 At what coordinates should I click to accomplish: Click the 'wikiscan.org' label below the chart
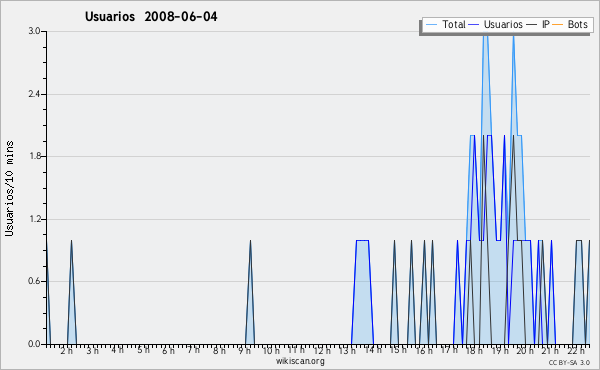pyautogui.click(x=300, y=361)
